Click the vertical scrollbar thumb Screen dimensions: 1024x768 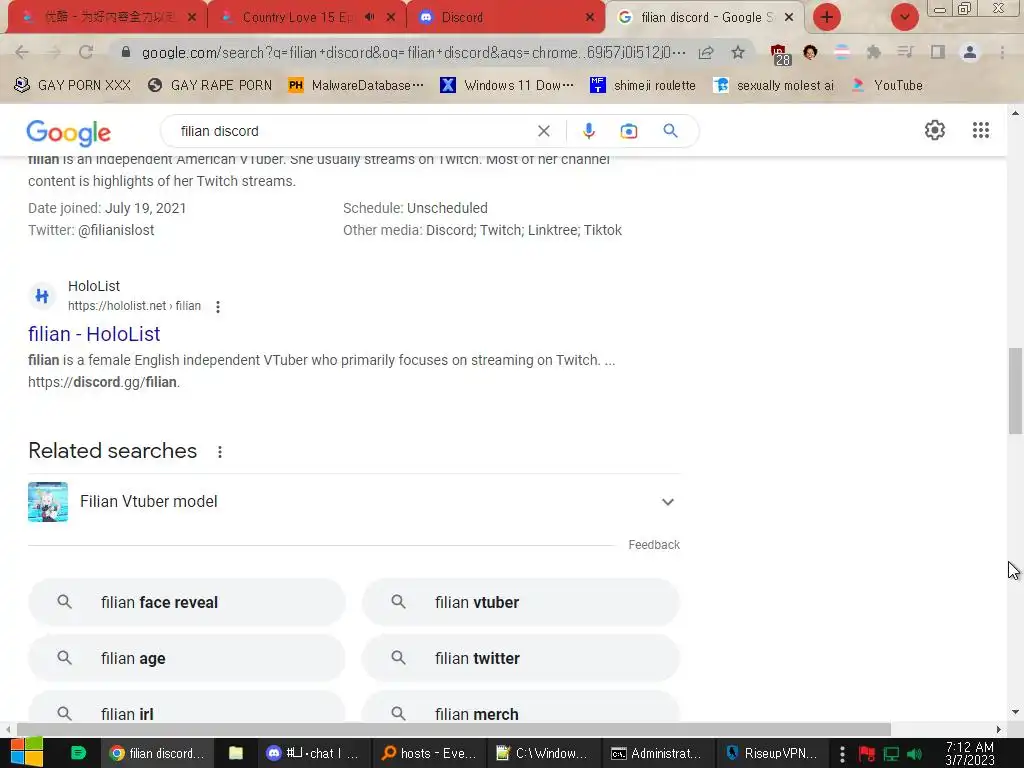pos(1015,391)
